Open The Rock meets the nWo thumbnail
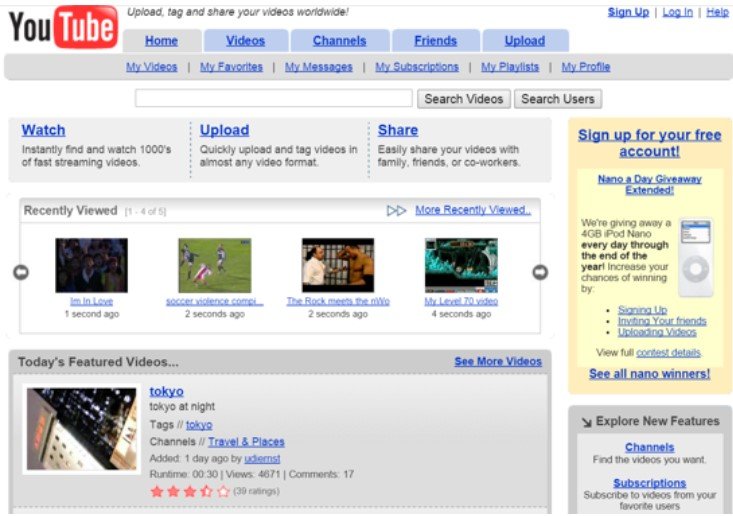 coord(338,265)
